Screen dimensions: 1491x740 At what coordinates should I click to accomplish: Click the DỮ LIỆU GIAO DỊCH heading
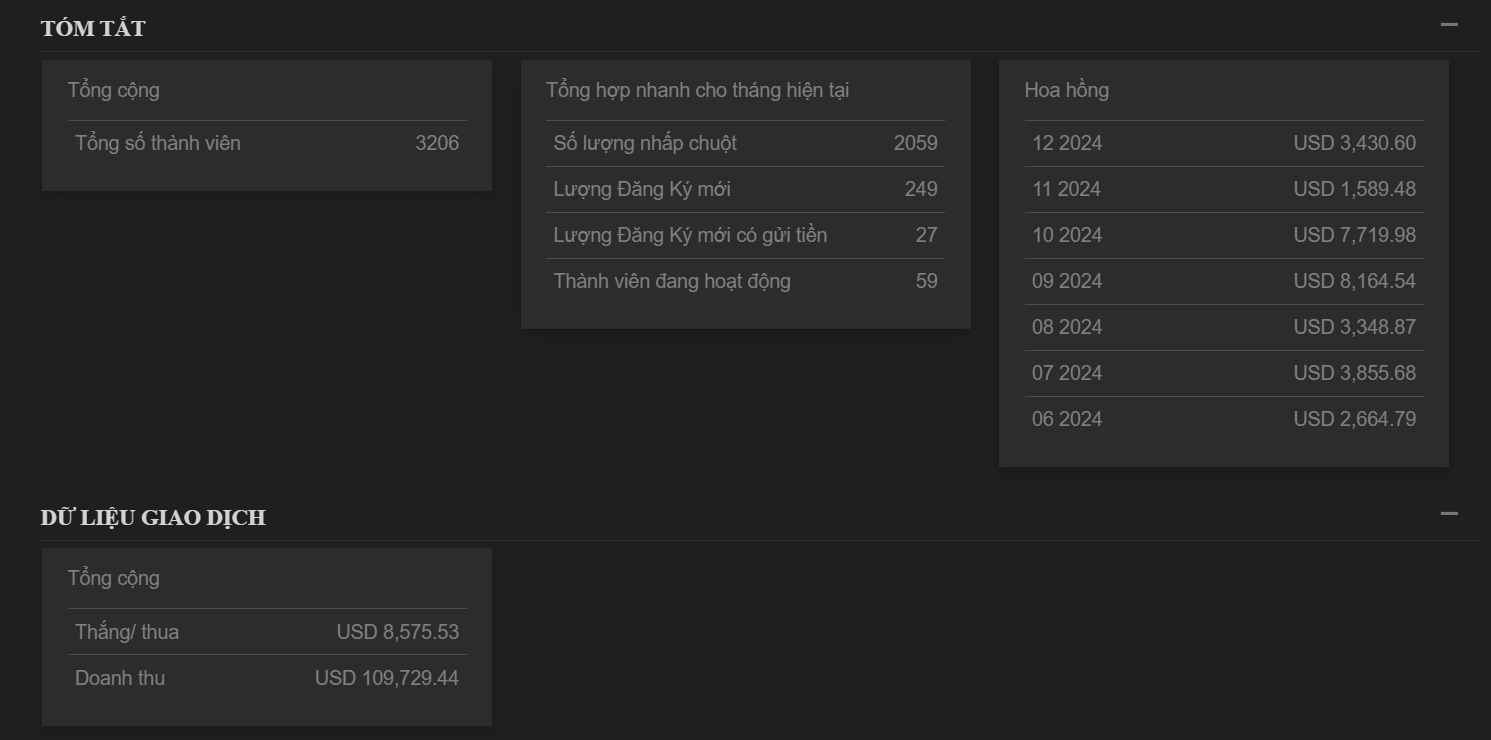(153, 517)
